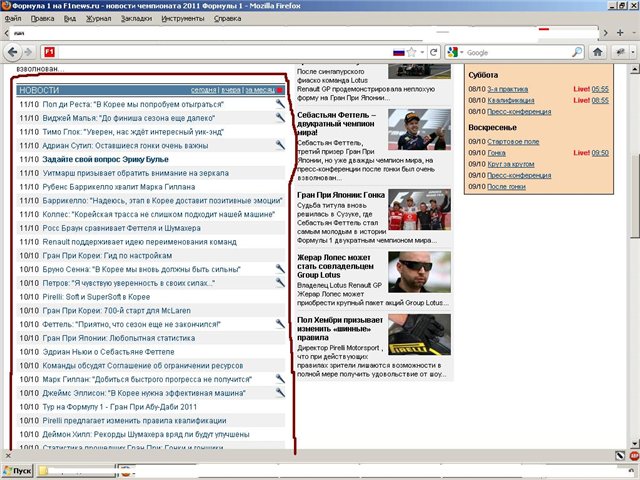Screen dimensions: 640x480
Task: Click the Firefox Back arrow button
Action: point(12,52)
